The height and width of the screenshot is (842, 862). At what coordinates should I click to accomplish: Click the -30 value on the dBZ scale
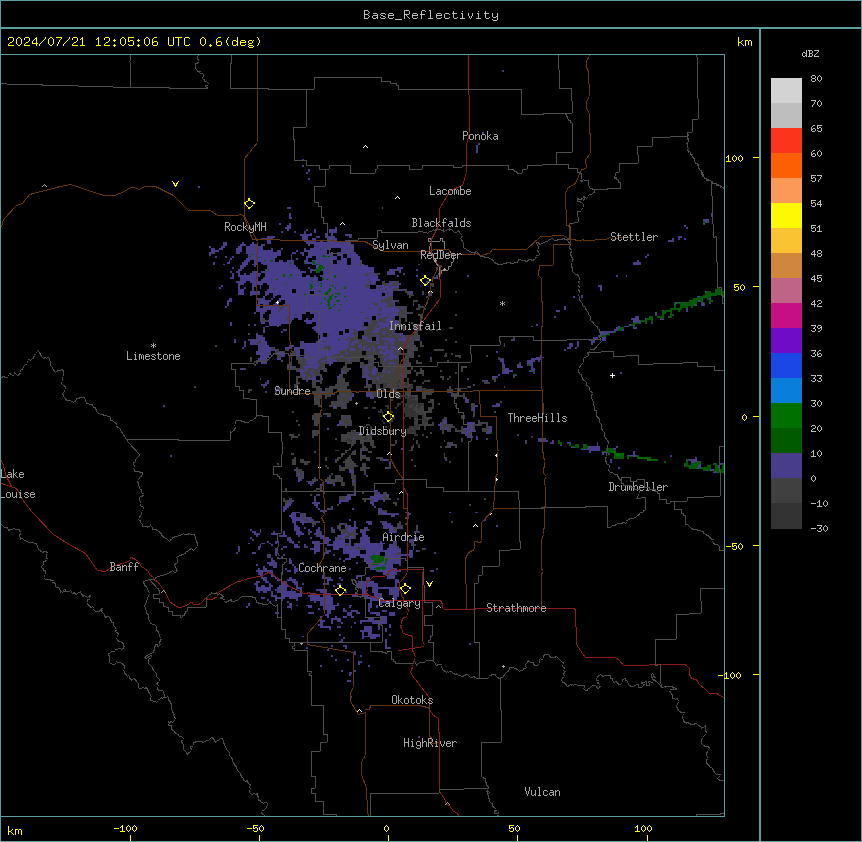pos(819,529)
